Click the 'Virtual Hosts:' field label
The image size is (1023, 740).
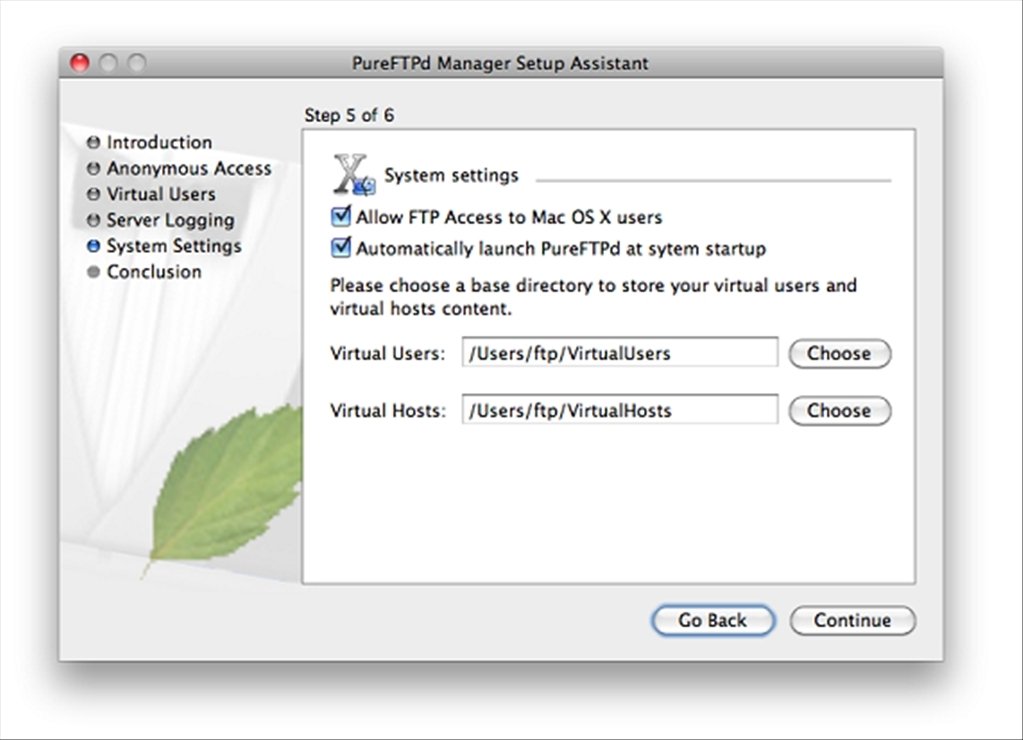pos(388,410)
